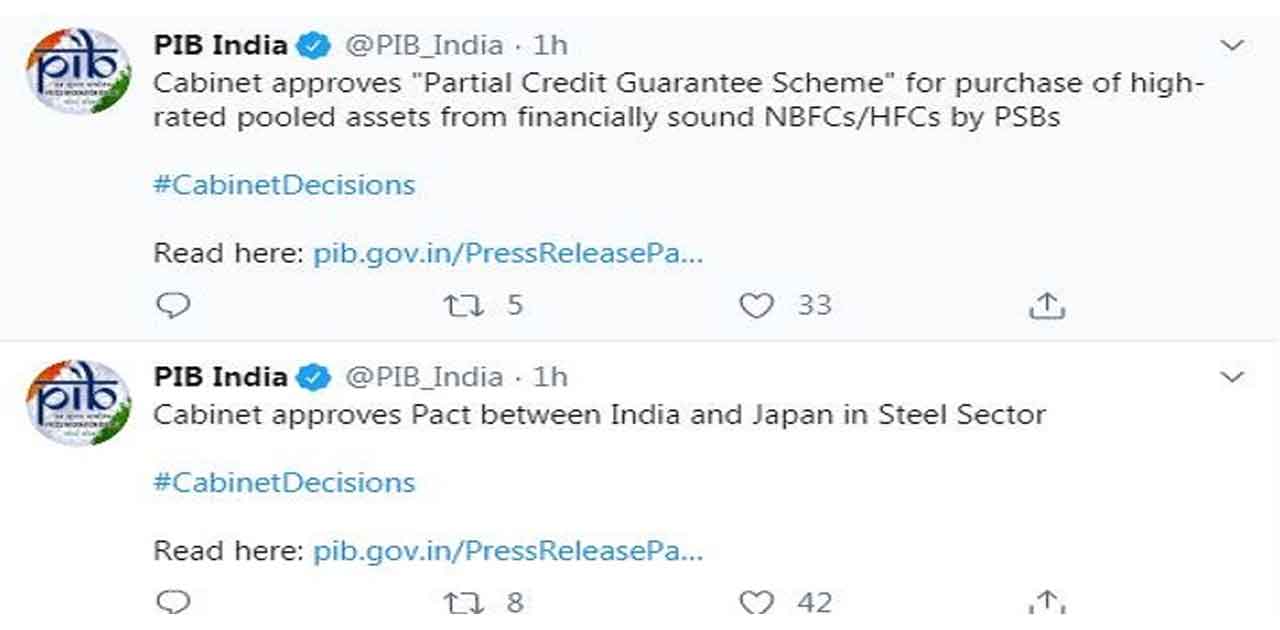Like the Partial Credit Guarantee Scheme tweet
Image resolution: width=1280 pixels, height=630 pixels.
point(756,305)
